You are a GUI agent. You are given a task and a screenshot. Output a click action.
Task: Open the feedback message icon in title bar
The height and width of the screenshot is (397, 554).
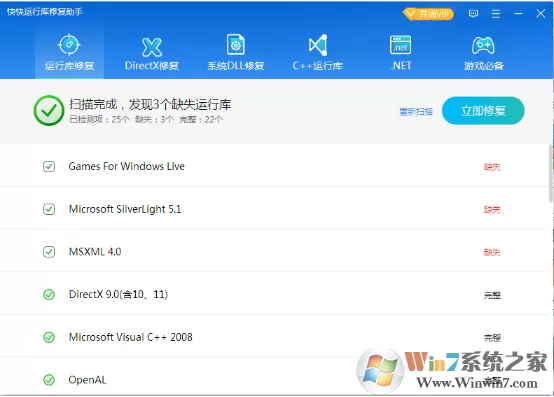click(473, 14)
